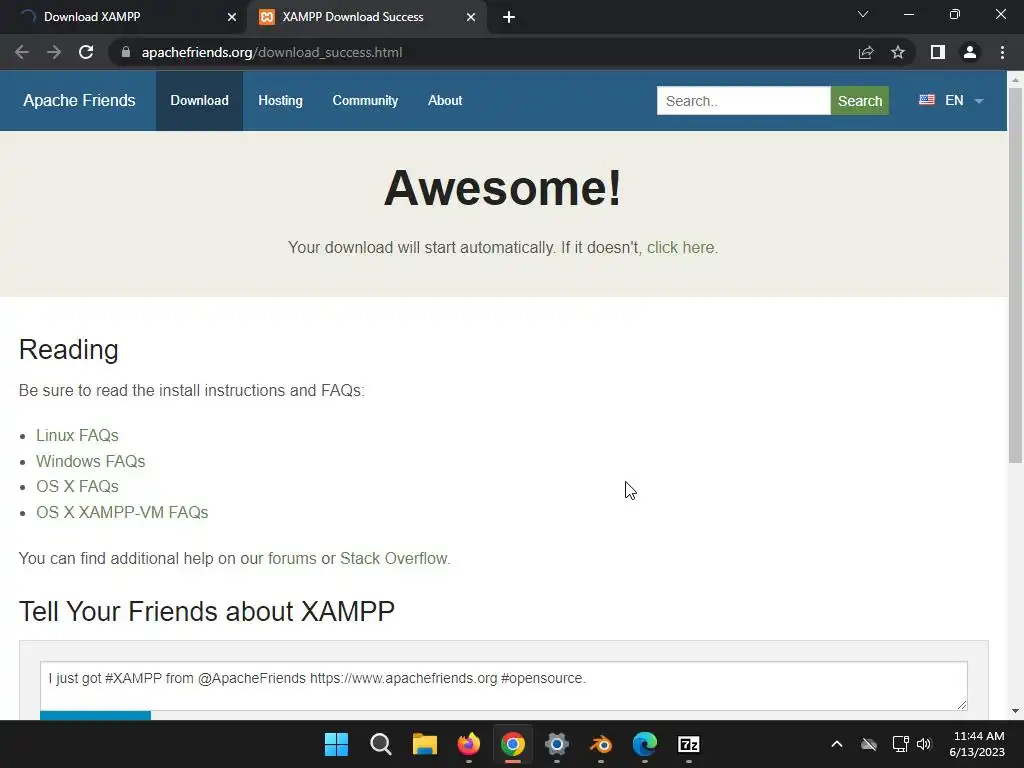The height and width of the screenshot is (768, 1024).
Task: Bookmark this page with star icon
Action: click(898, 52)
